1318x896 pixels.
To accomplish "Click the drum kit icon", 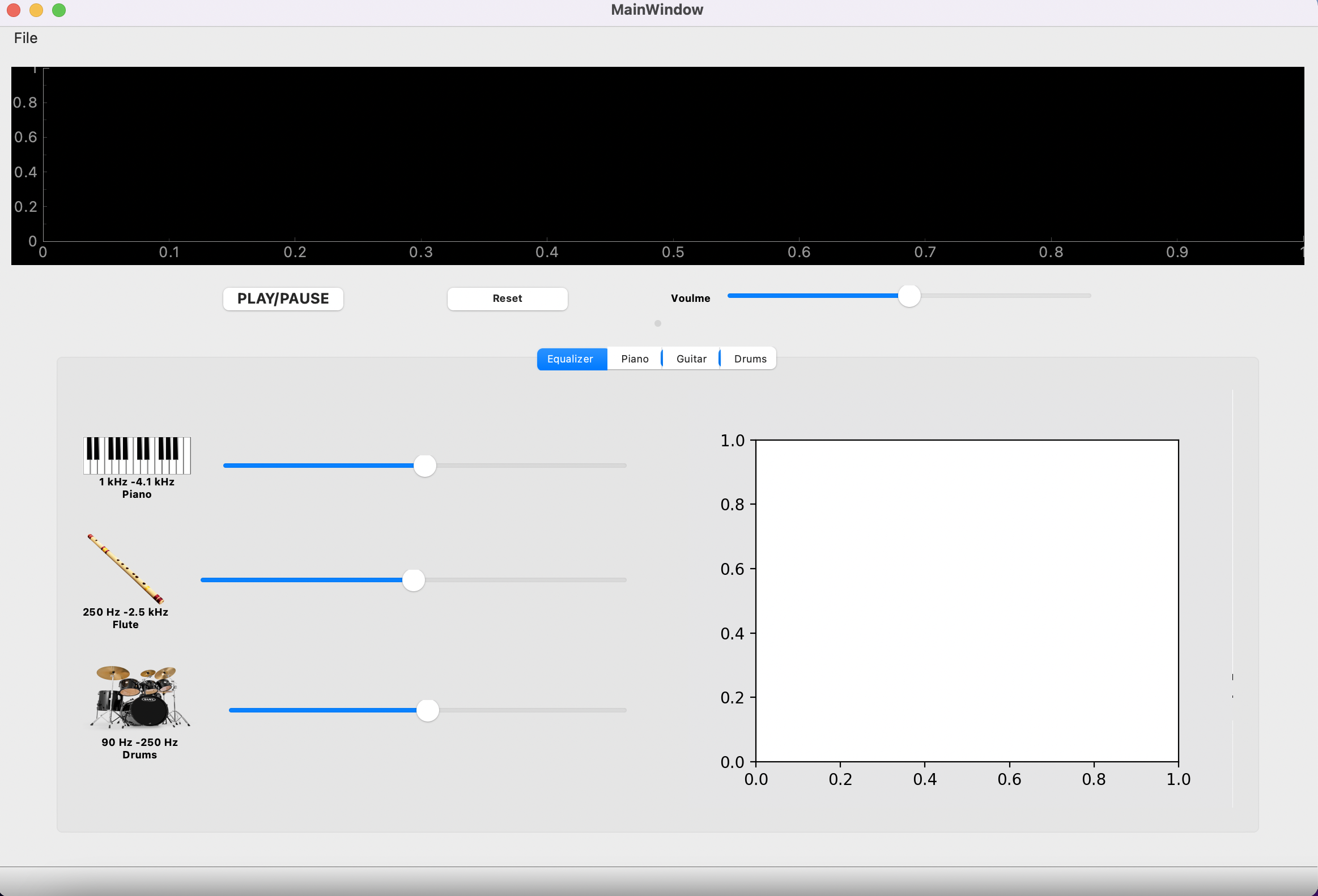I will [139, 697].
